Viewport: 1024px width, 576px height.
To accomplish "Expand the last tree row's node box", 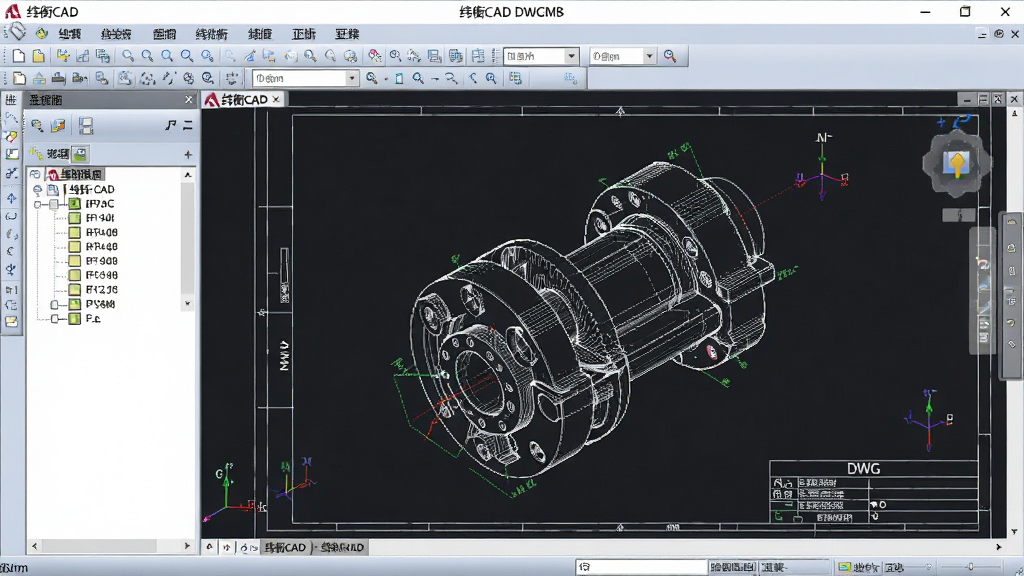I will (x=56, y=319).
